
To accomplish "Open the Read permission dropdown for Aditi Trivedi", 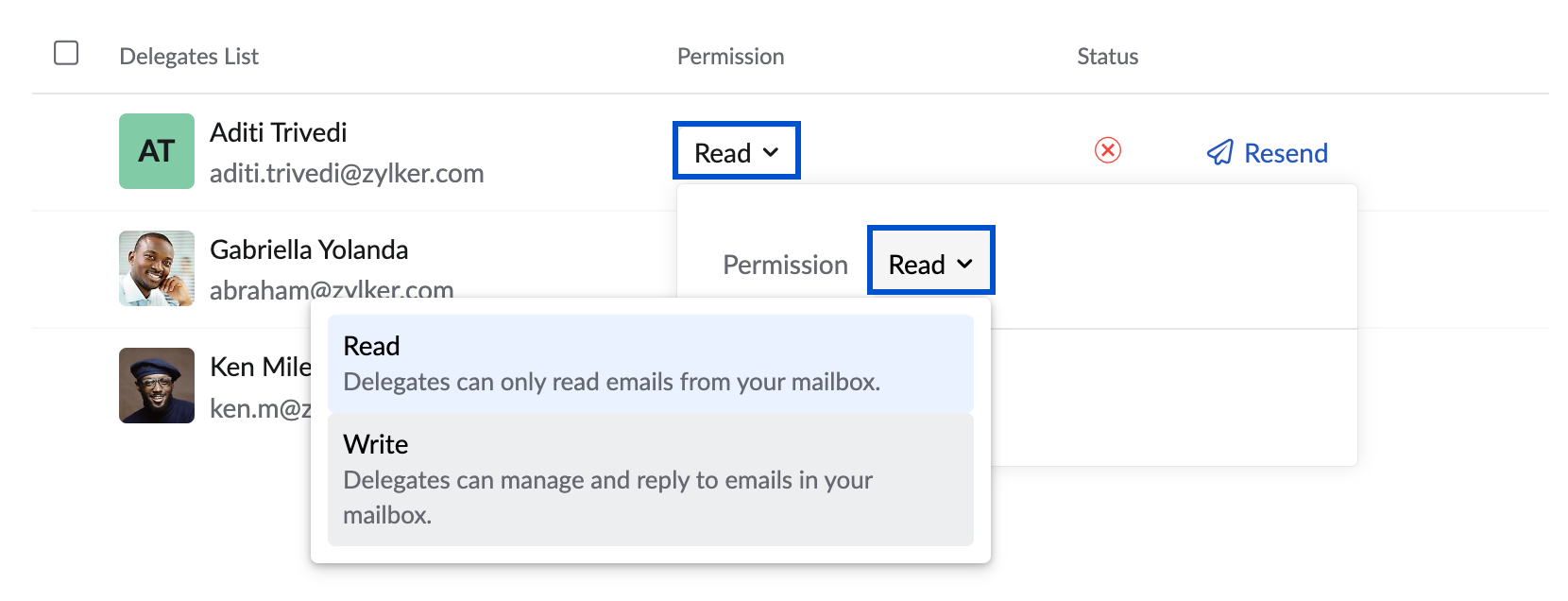I will 736,150.
